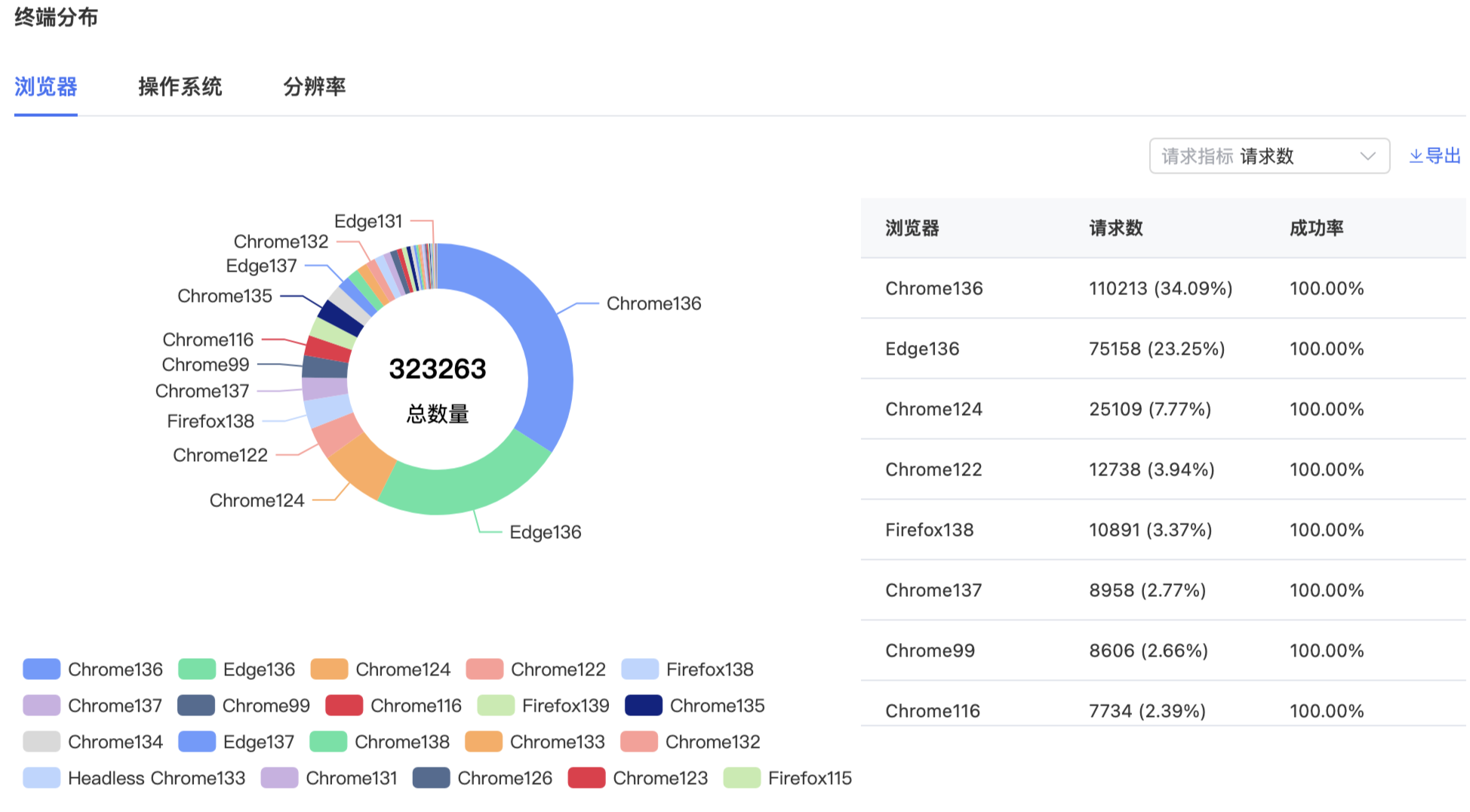
Task: Toggle Chrome132 legend swatch
Action: [639, 742]
